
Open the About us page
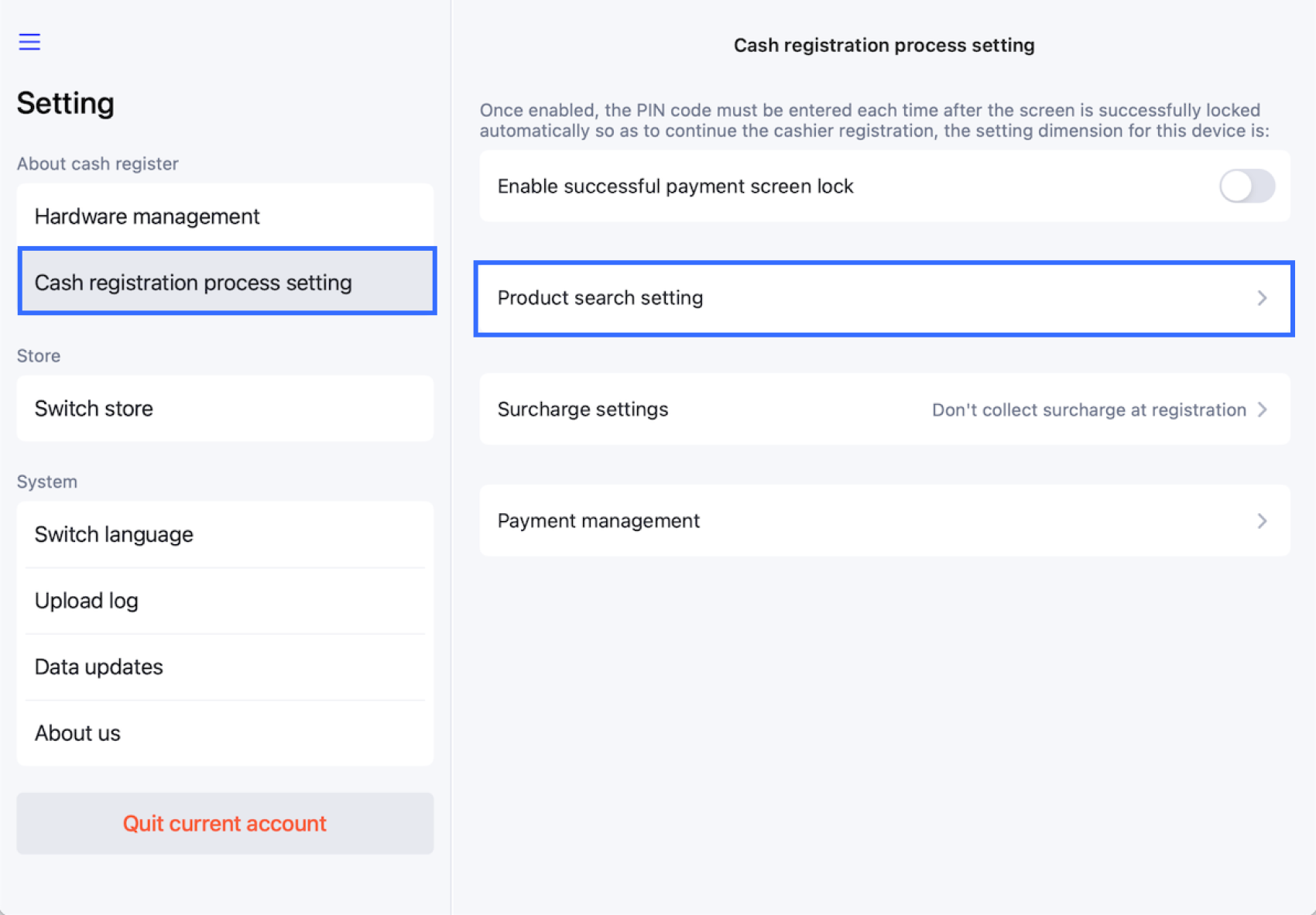click(x=224, y=732)
